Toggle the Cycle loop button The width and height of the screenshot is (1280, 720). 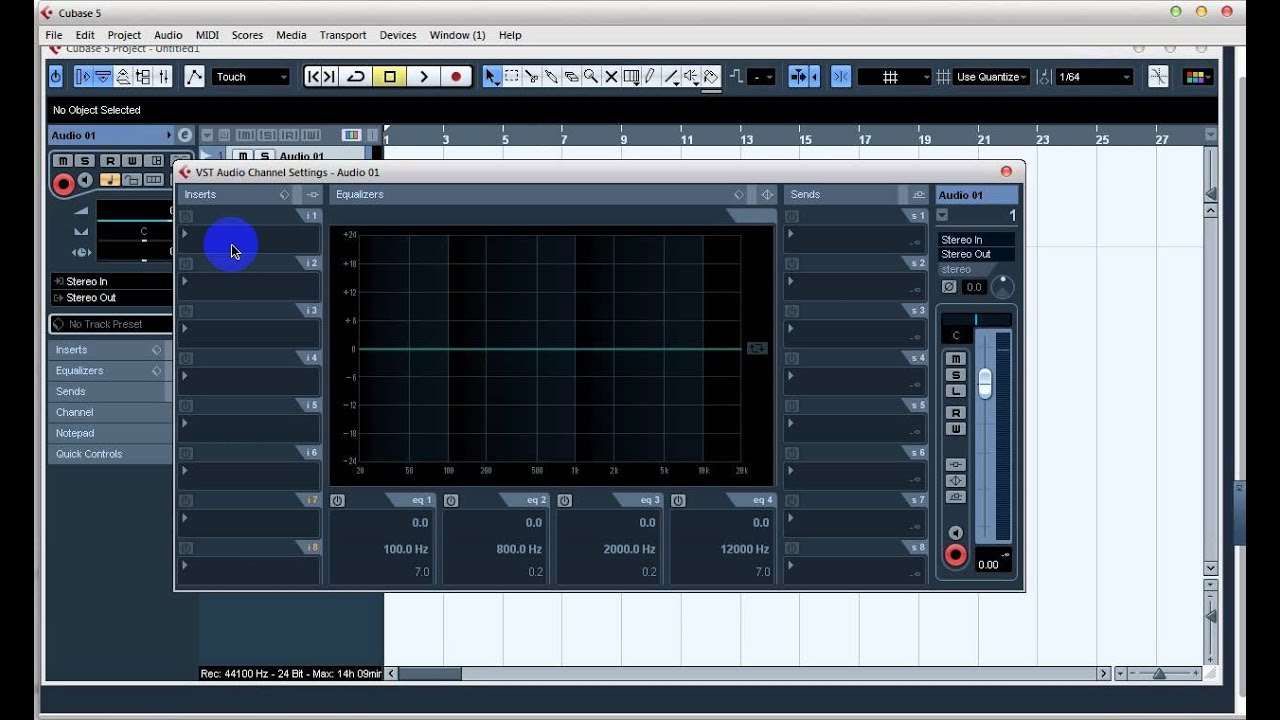(x=356, y=77)
